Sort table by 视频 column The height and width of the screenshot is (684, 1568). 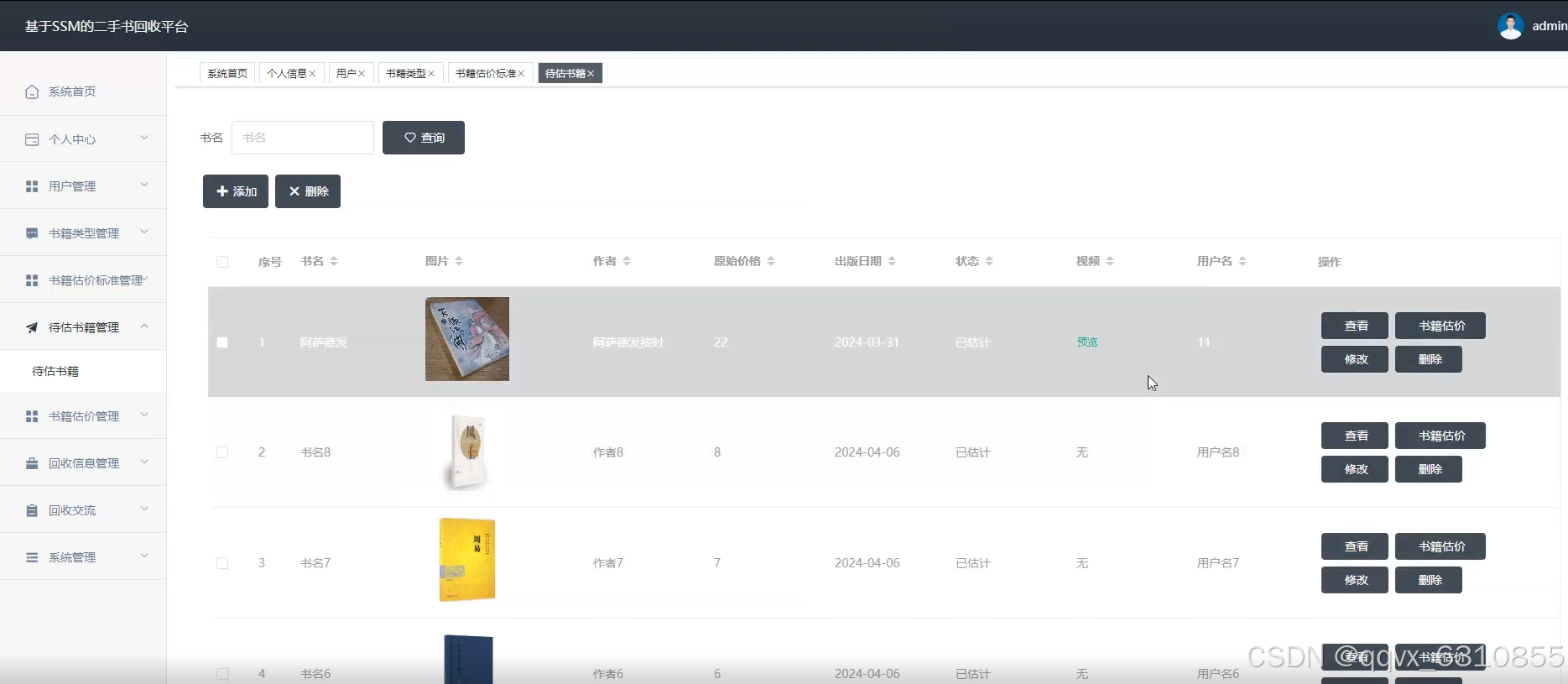coord(1110,262)
